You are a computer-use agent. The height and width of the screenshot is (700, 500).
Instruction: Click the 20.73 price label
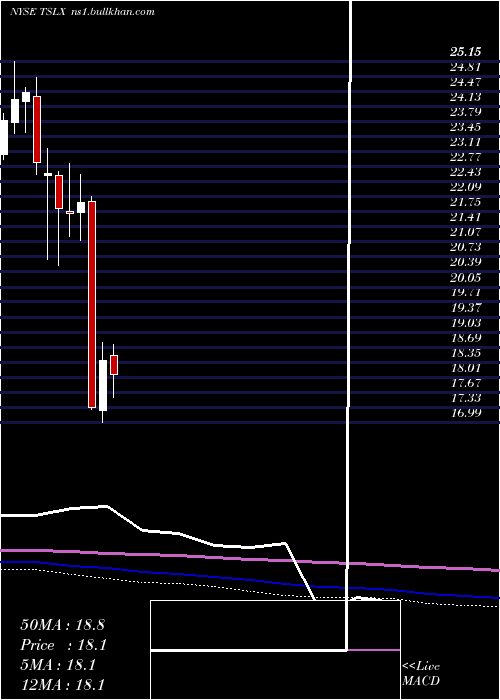pyautogui.click(x=465, y=248)
